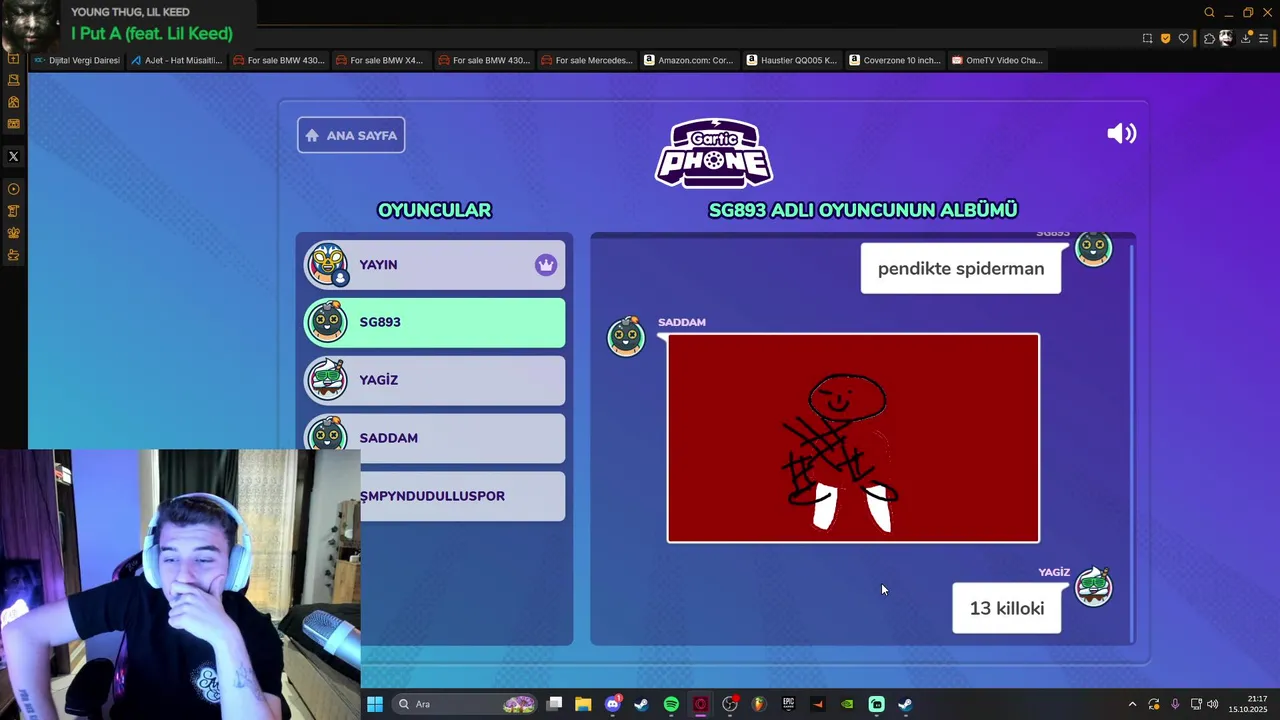
Task: Open the Haustier QQ005 K... bookmark
Action: pos(791,60)
